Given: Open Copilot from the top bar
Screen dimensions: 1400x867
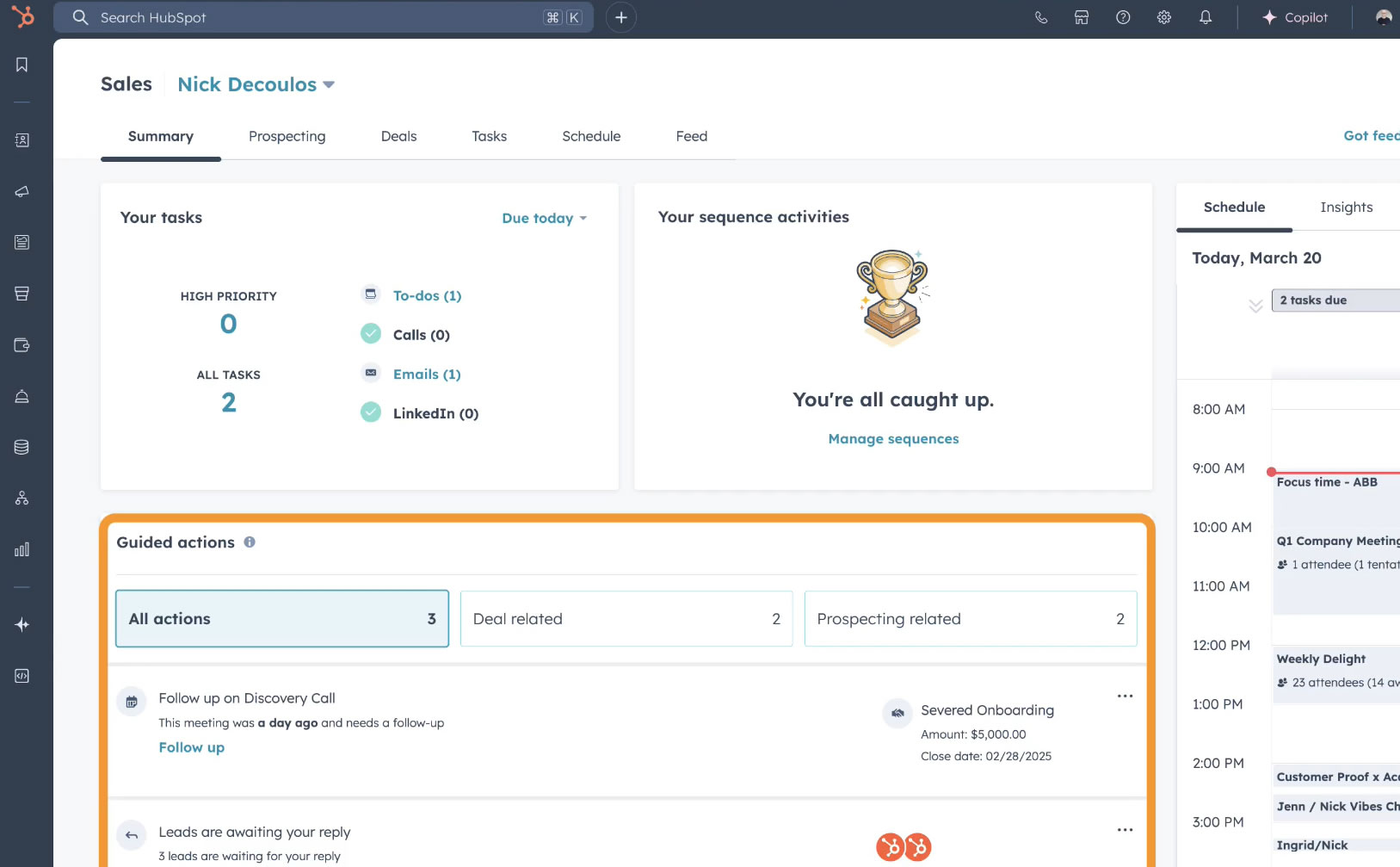Looking at the screenshot, I should (x=1295, y=17).
